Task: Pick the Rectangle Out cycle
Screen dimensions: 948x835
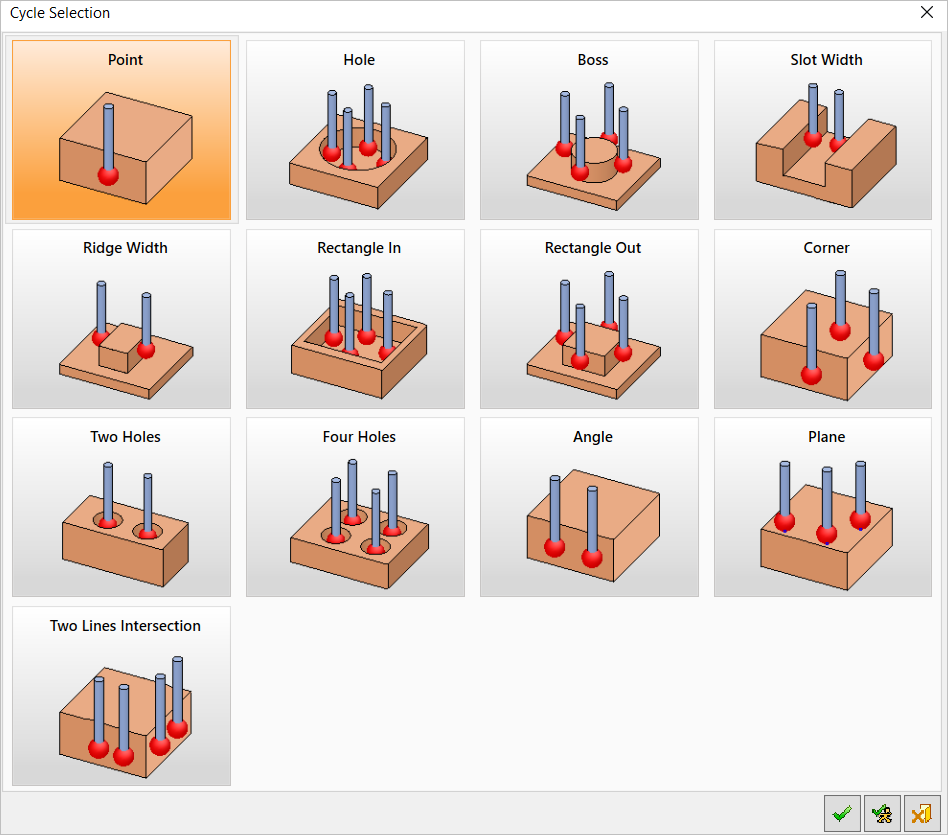Action: pos(589,319)
